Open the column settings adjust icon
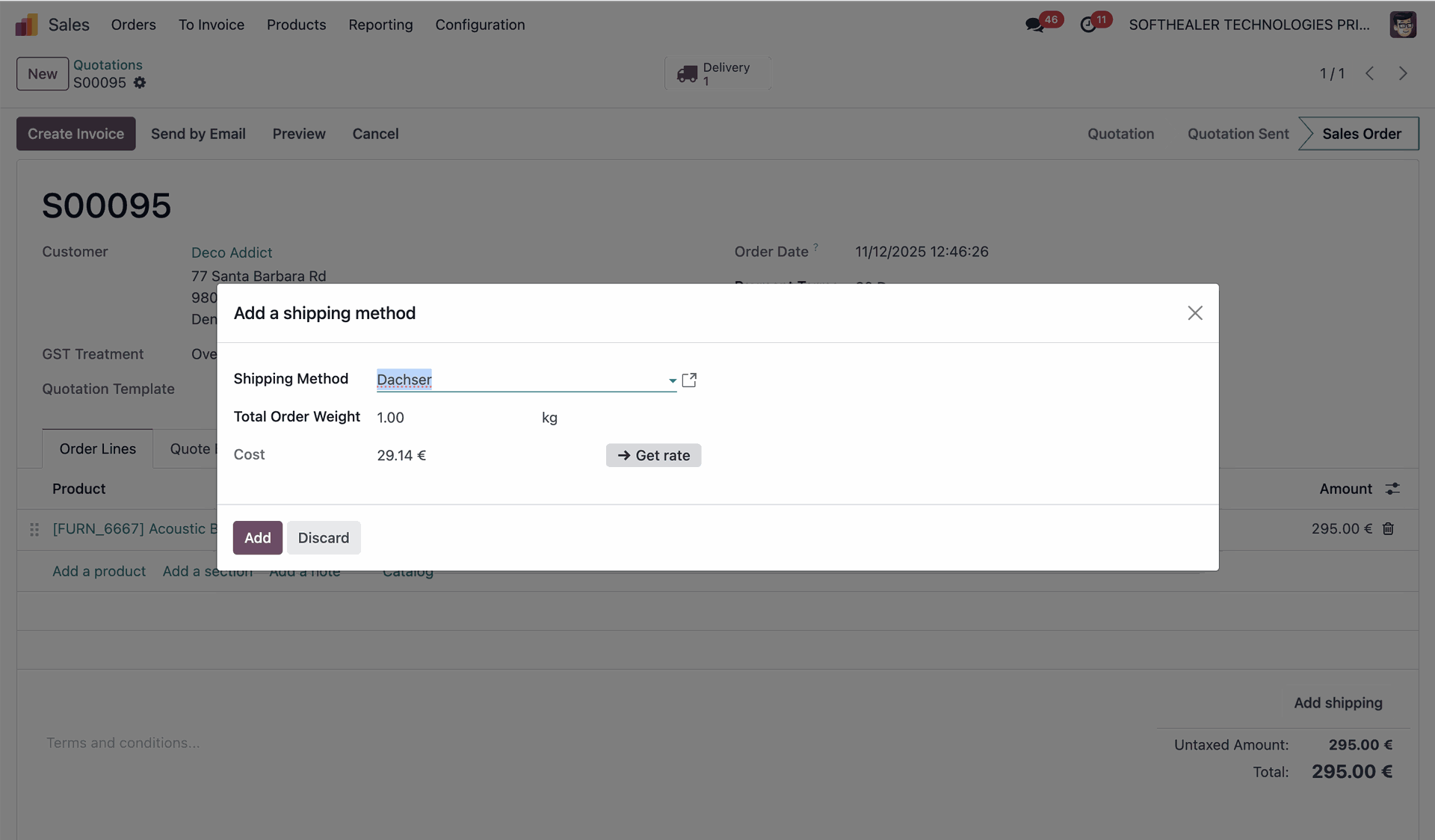This screenshot has width=1435, height=840. click(1392, 489)
